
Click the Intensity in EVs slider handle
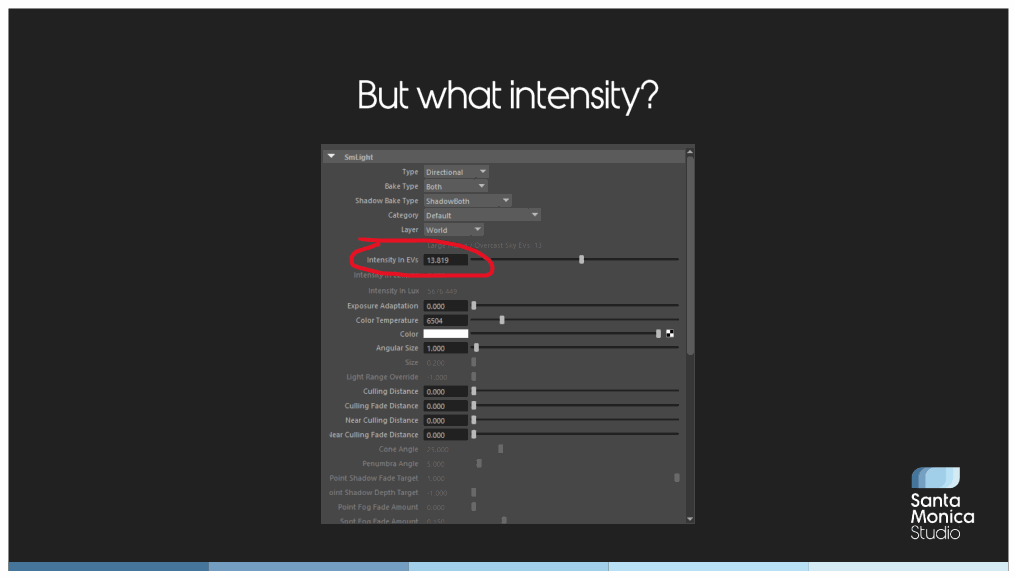pyautogui.click(x=581, y=260)
